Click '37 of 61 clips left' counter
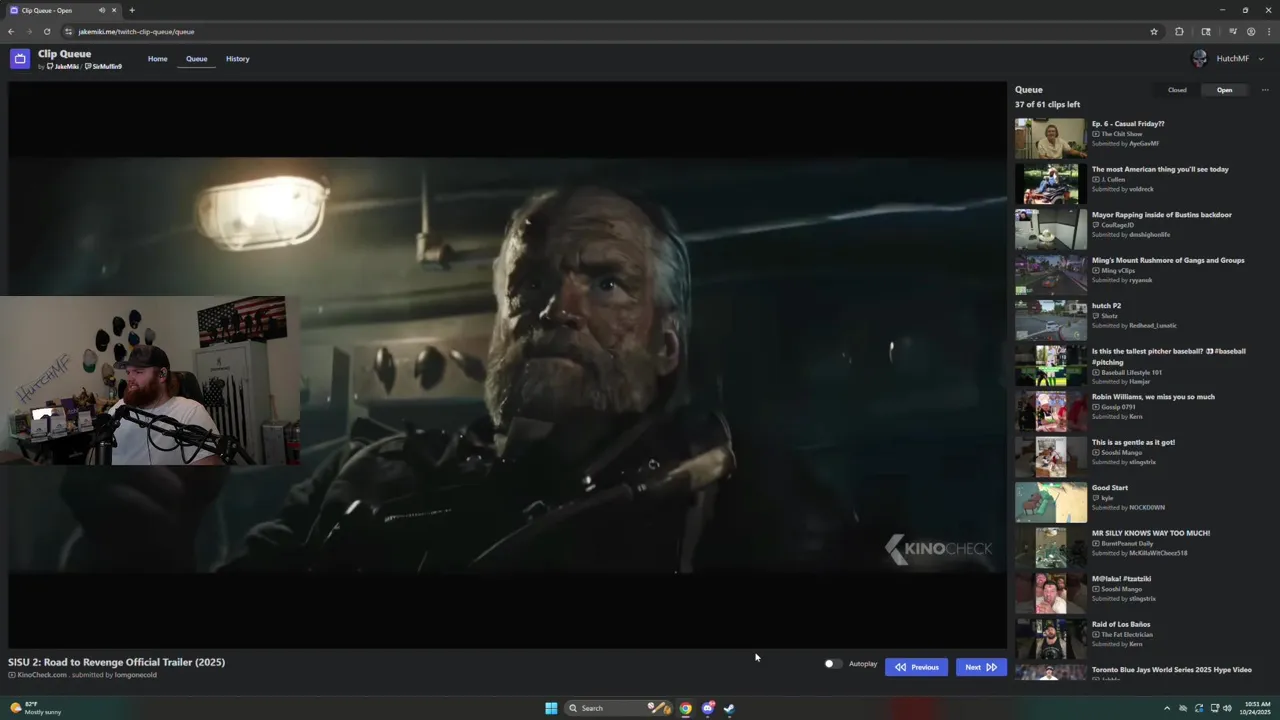This screenshot has width=1280, height=720. tap(1047, 105)
